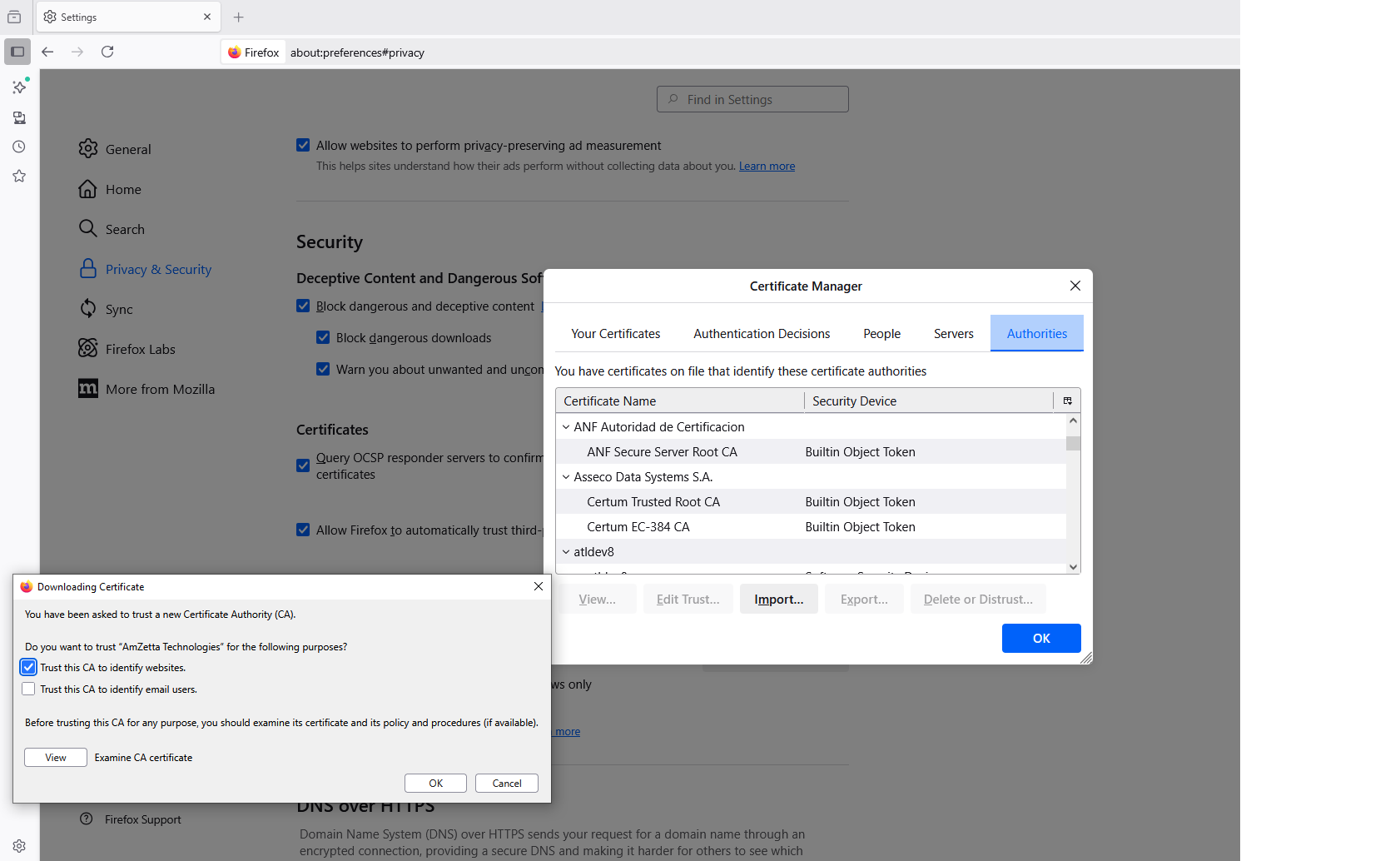This screenshot has height=861, width=1400.
Task: Click the reload page icon
Action: [x=107, y=52]
